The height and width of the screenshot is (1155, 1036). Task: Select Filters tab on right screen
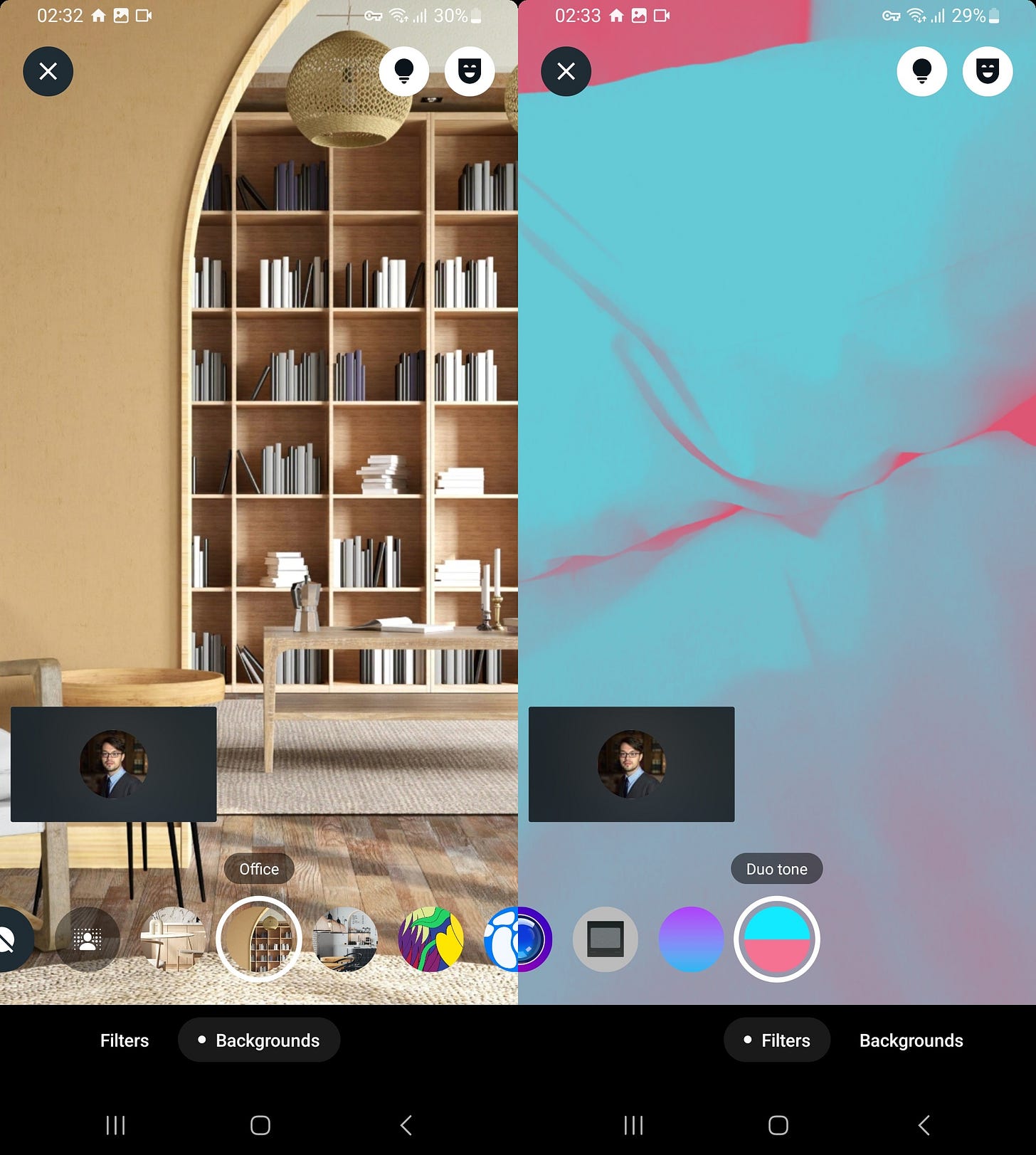[777, 1040]
